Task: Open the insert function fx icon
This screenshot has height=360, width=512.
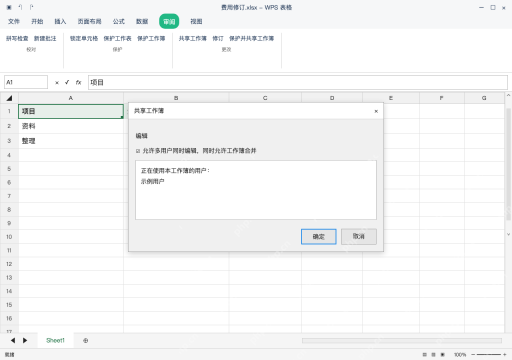Action: coord(78,82)
